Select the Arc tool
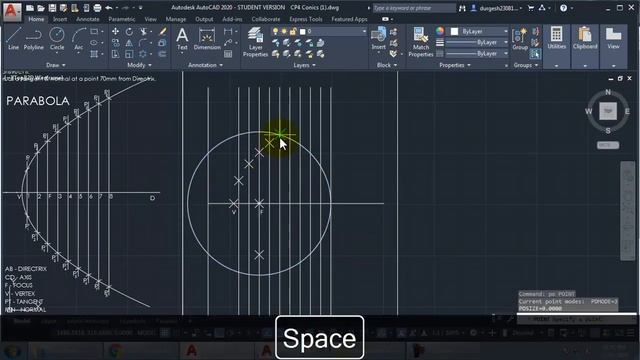This screenshot has height=360, width=640. pyautogui.click(x=78, y=39)
